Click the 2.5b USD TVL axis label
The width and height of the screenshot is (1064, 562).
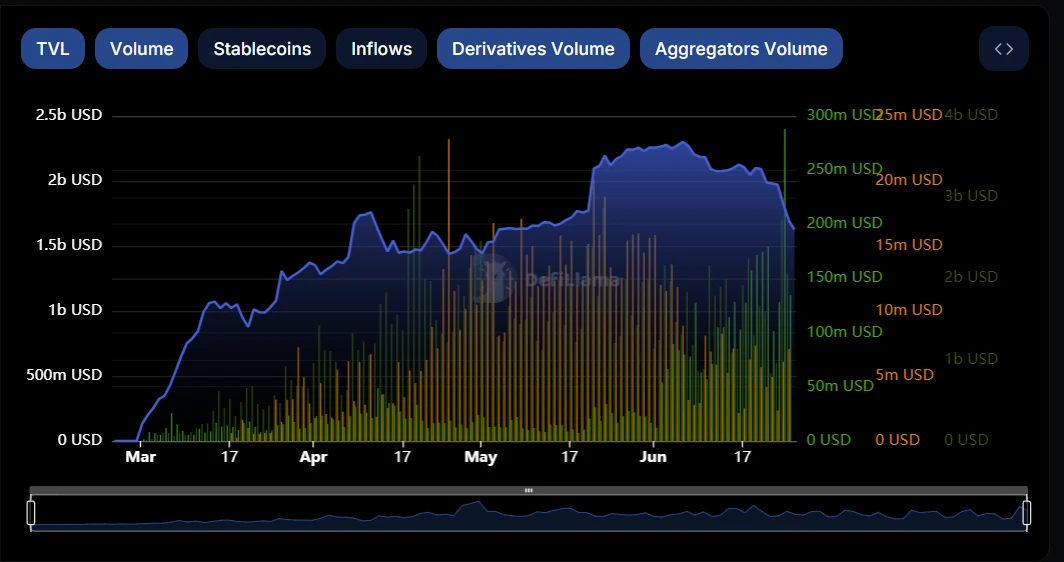point(69,115)
